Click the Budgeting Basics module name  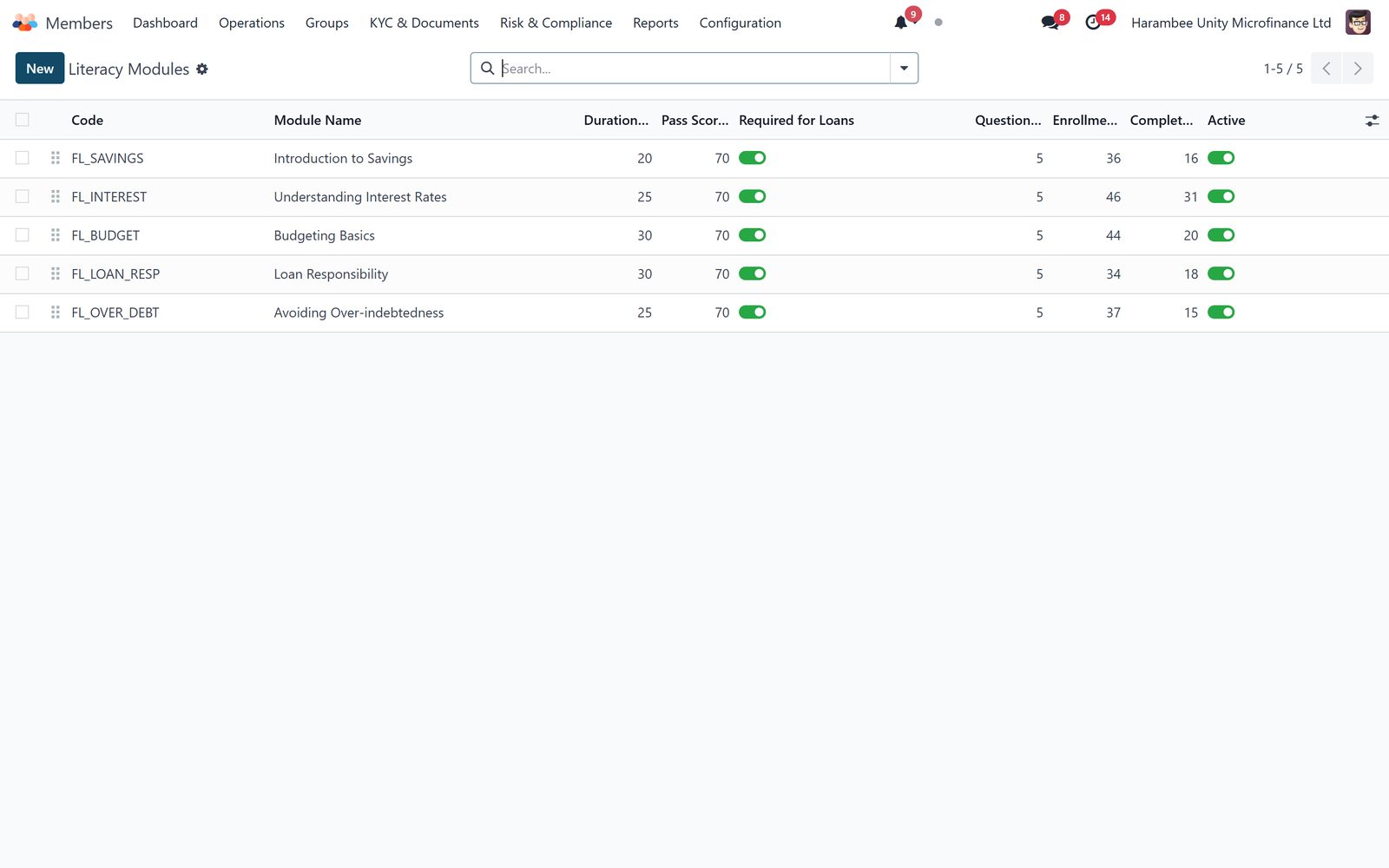tap(325, 235)
